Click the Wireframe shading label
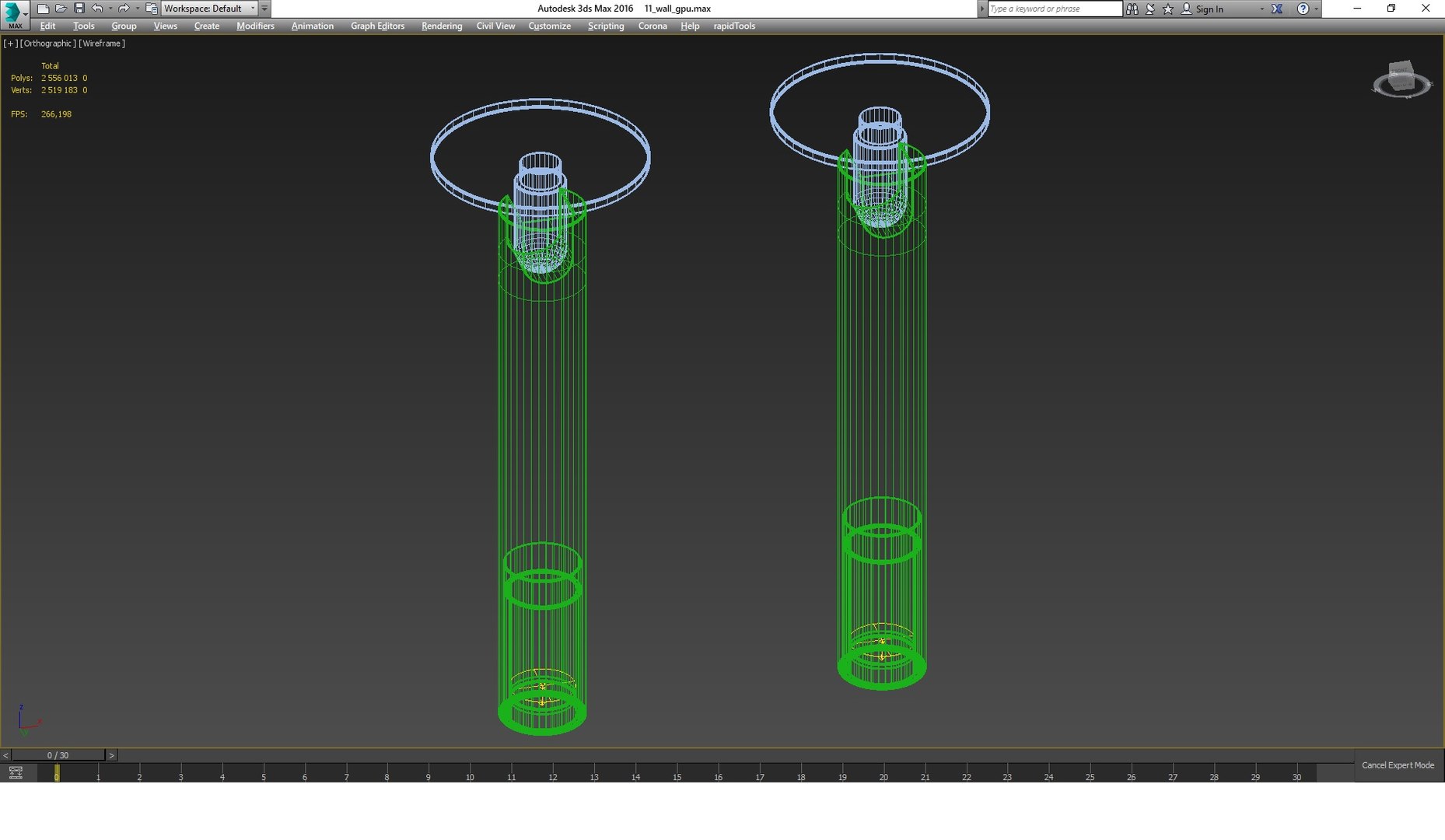1445x840 pixels. [102, 44]
